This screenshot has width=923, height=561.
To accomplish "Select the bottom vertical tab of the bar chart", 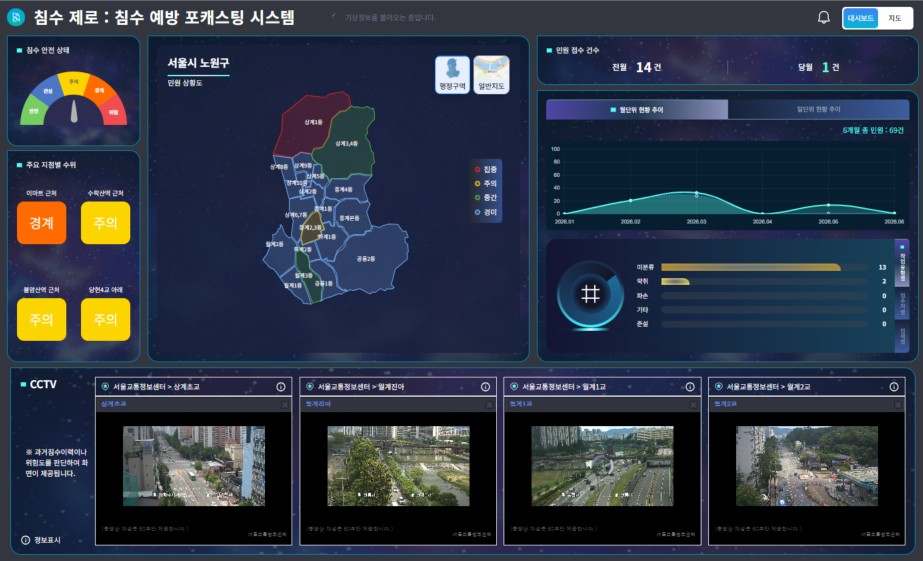I will coord(902,337).
